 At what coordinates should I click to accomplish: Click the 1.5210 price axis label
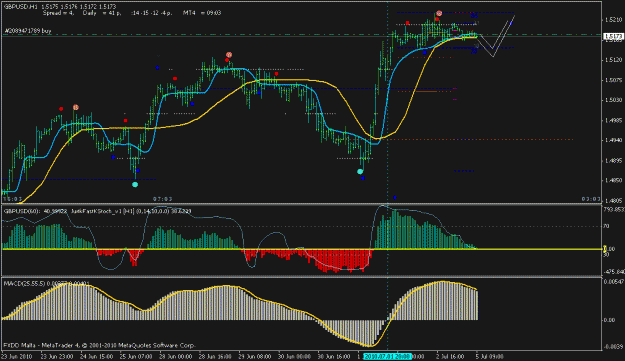point(613,20)
